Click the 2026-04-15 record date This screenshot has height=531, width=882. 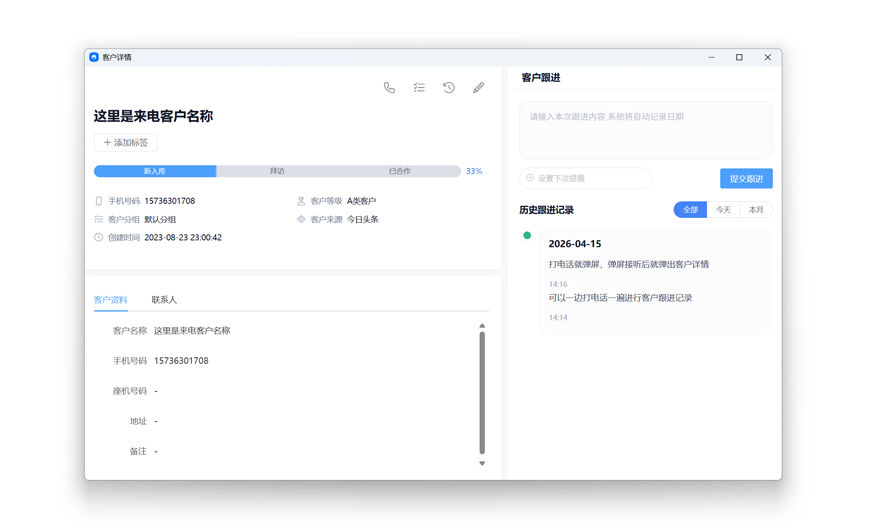[x=575, y=244]
